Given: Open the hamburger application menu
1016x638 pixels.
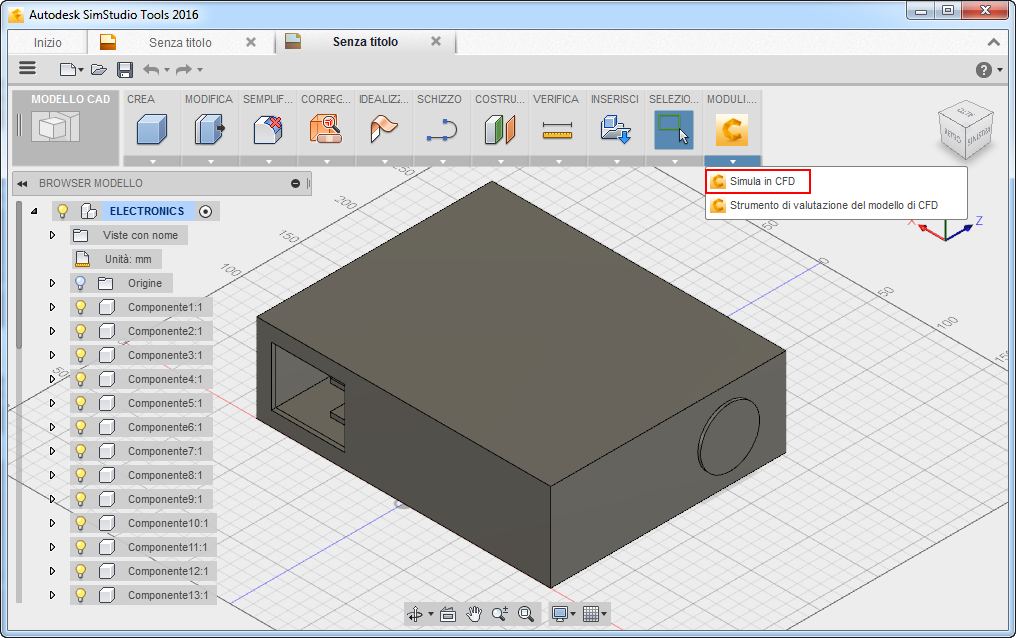Looking at the screenshot, I should point(27,68).
